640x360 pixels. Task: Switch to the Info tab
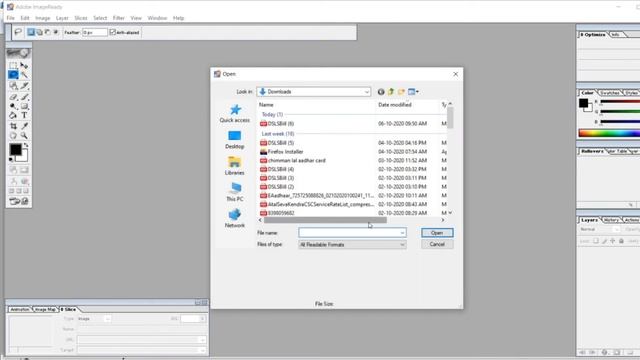(616, 35)
